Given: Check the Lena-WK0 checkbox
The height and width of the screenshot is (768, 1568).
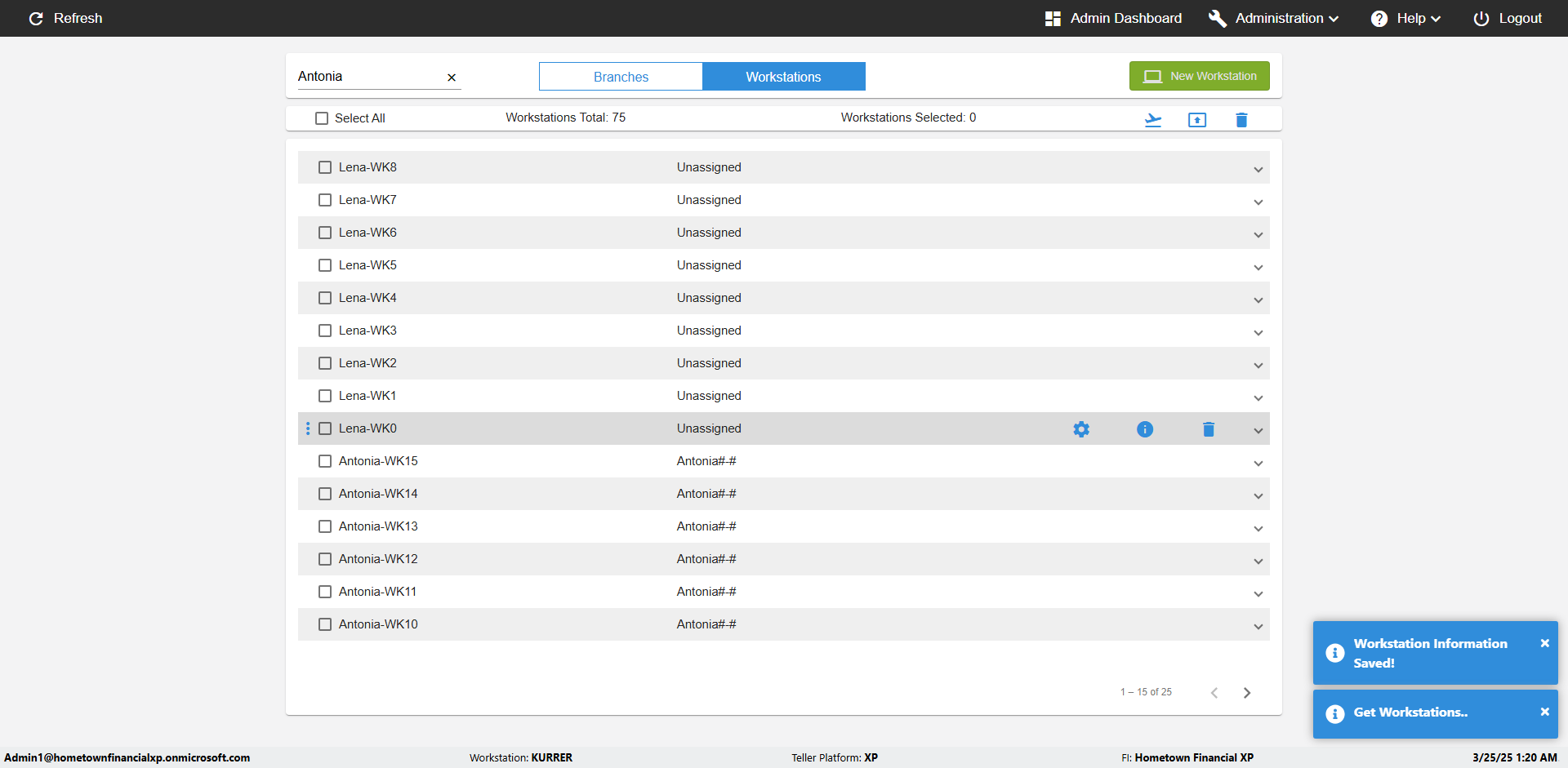Looking at the screenshot, I should pos(325,428).
